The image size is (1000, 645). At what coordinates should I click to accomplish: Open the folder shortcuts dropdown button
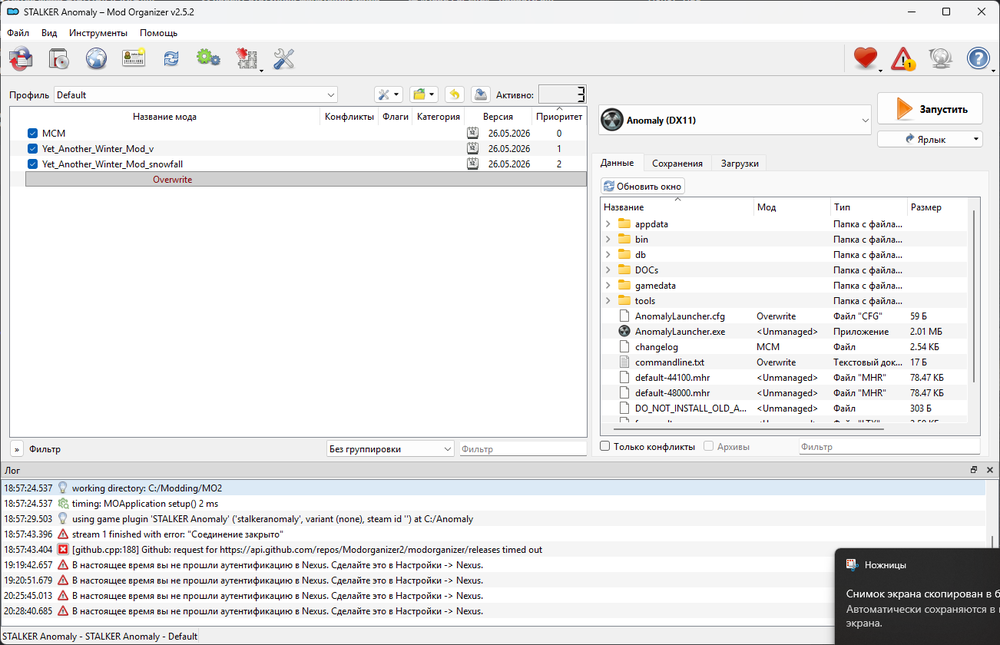(x=423, y=94)
